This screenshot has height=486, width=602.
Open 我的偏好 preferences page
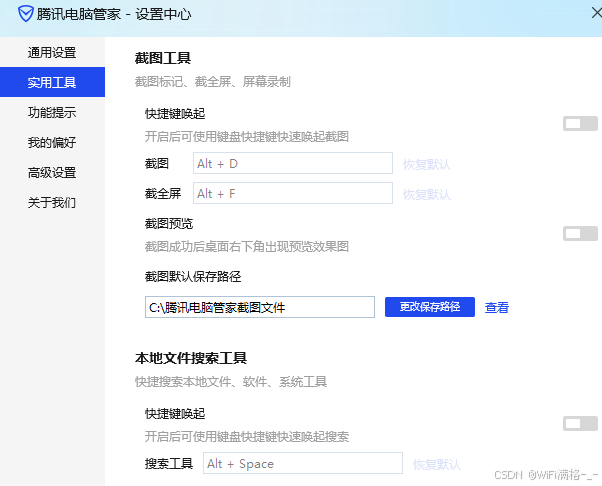52,142
